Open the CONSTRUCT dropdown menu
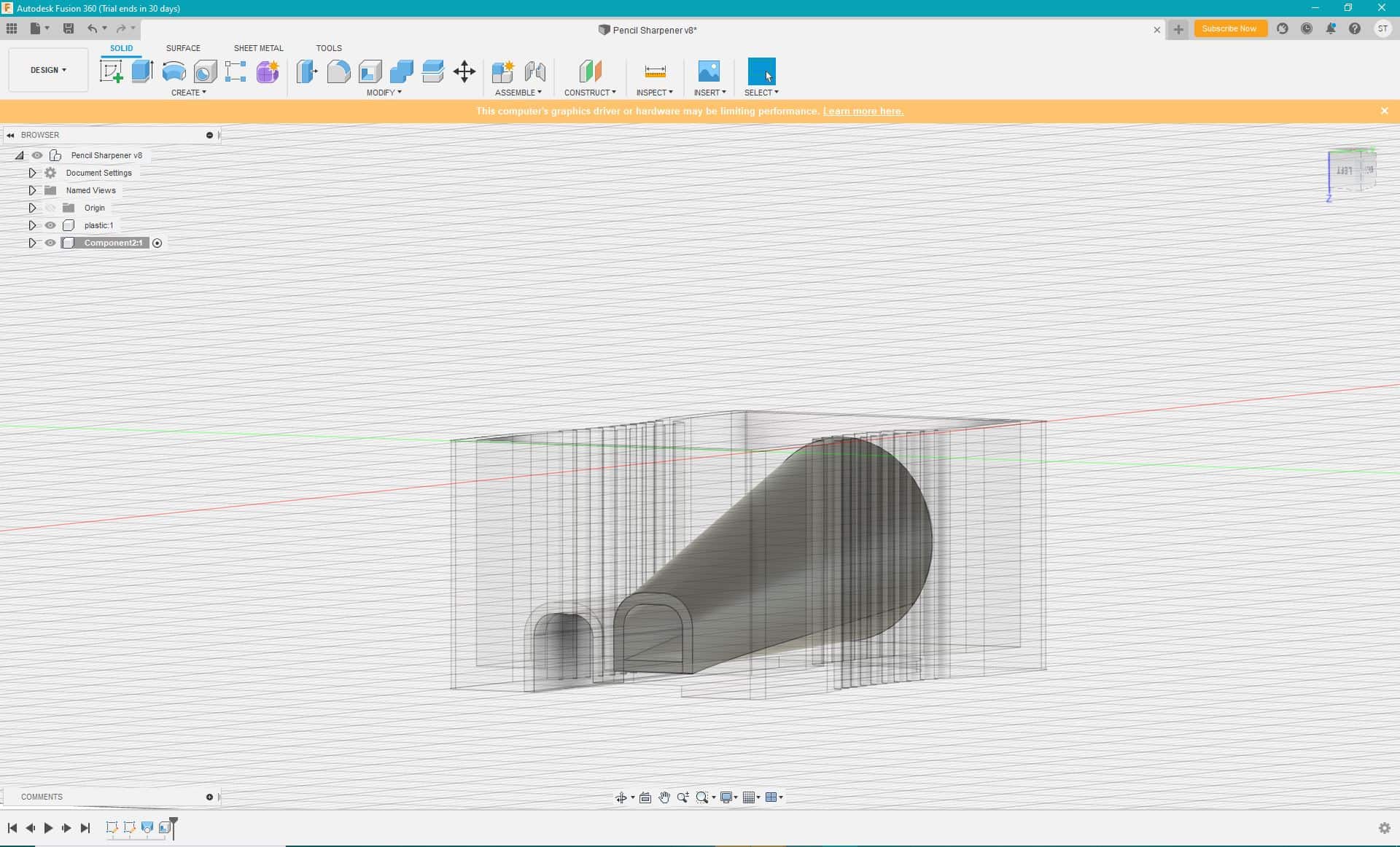Image resolution: width=1400 pixels, height=847 pixels. [590, 93]
